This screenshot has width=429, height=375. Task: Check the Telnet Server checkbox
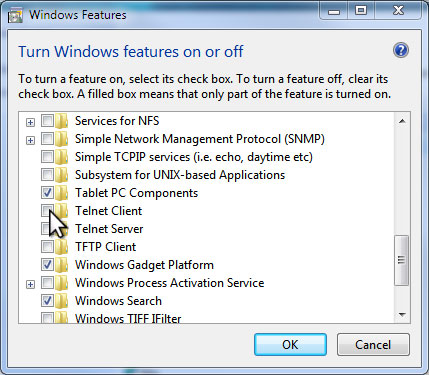tap(47, 229)
